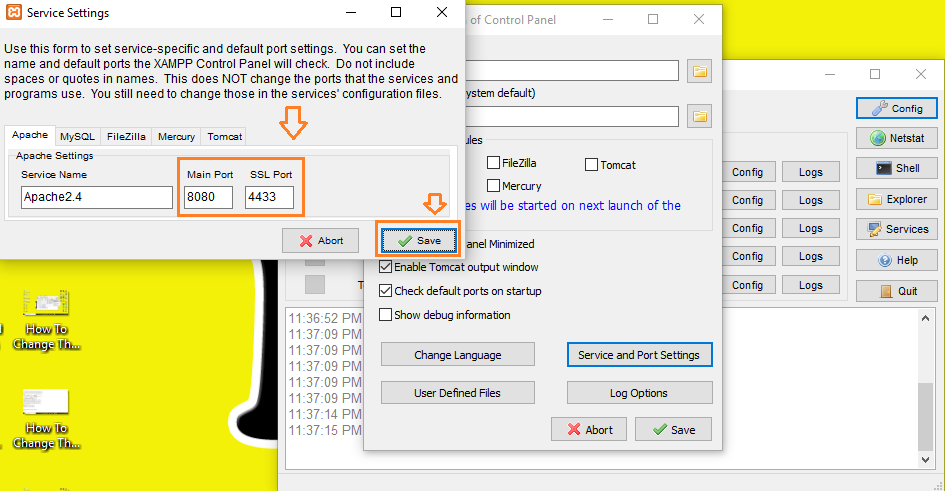
Task: Click Save in the Configuration window
Action: click(x=673, y=430)
